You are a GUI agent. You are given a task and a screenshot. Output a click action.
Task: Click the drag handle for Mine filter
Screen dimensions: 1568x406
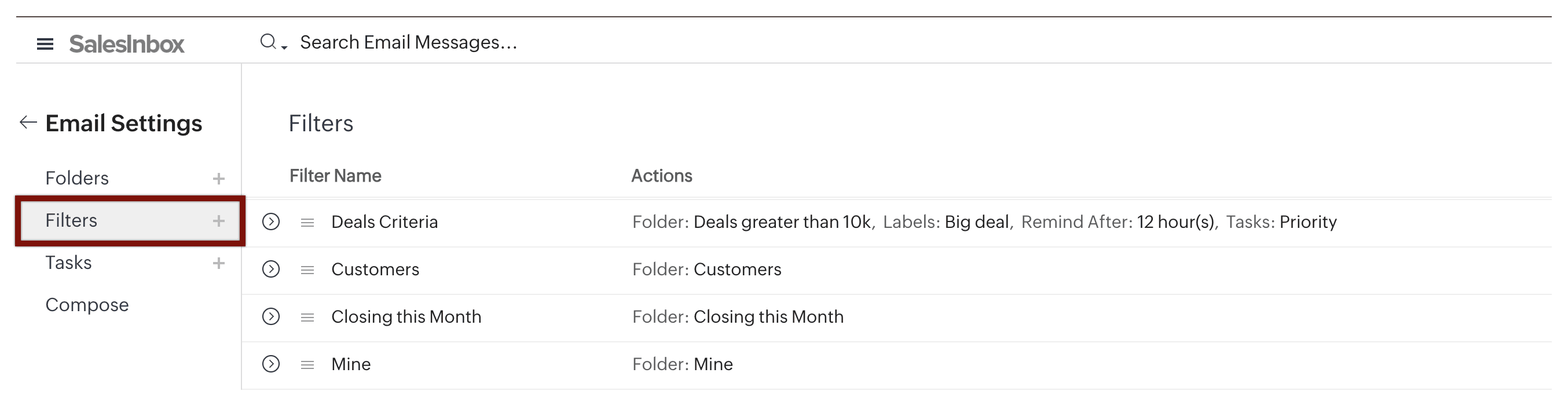(307, 365)
